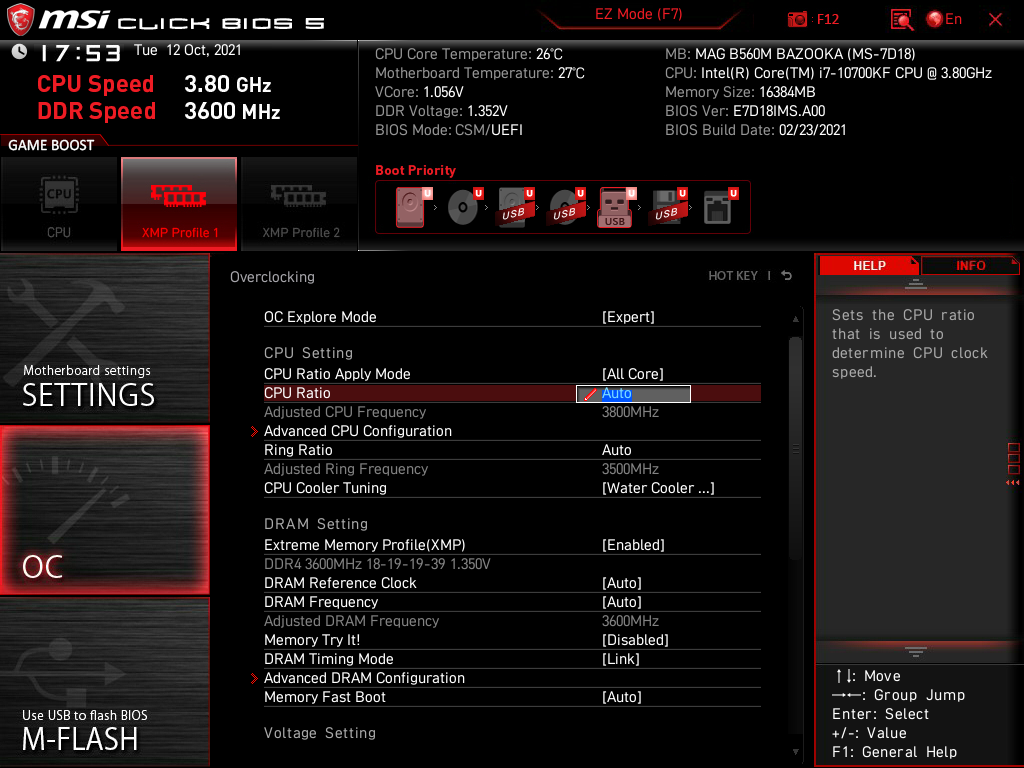Image resolution: width=1024 pixels, height=768 pixels.
Task: Click the settings list scrollbar thumb
Action: (795, 447)
